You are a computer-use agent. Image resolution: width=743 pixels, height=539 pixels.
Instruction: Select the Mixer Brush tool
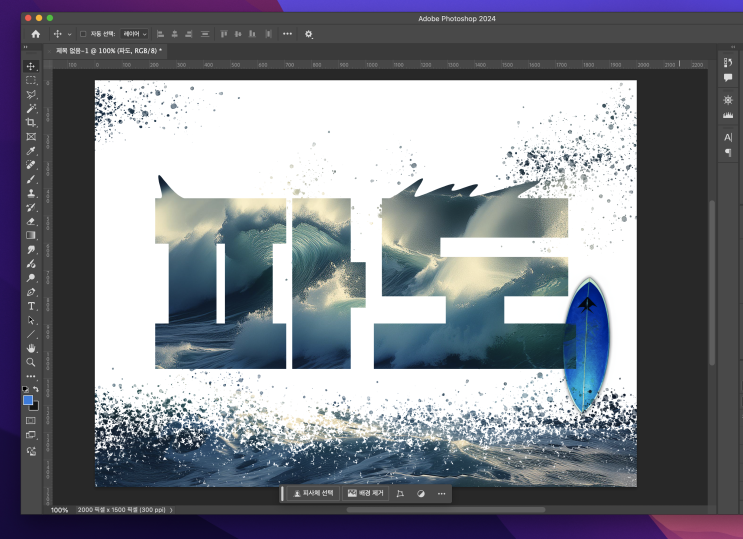31,264
